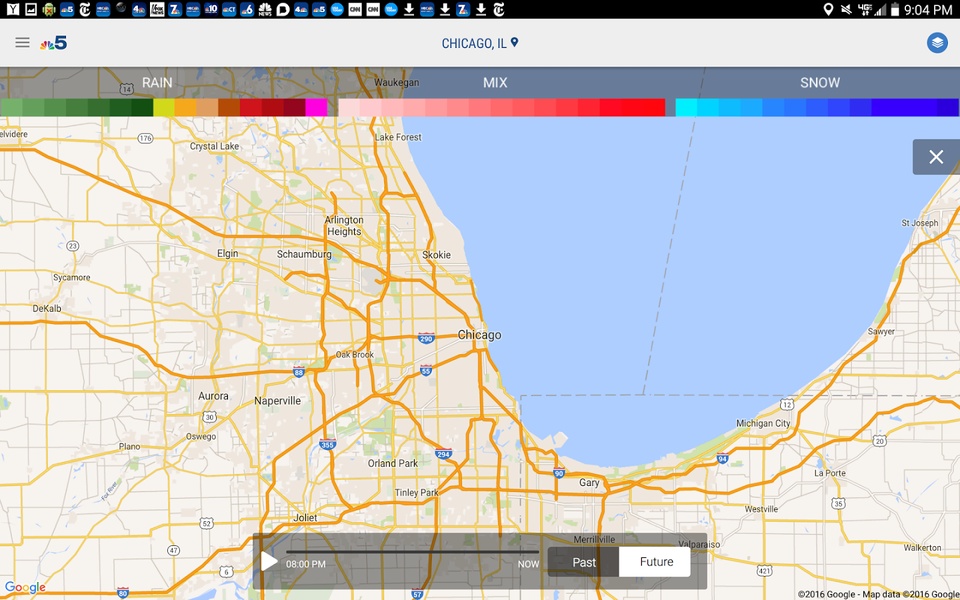Tap the NBC 5 logo
The image size is (960, 600).
click(x=53, y=43)
